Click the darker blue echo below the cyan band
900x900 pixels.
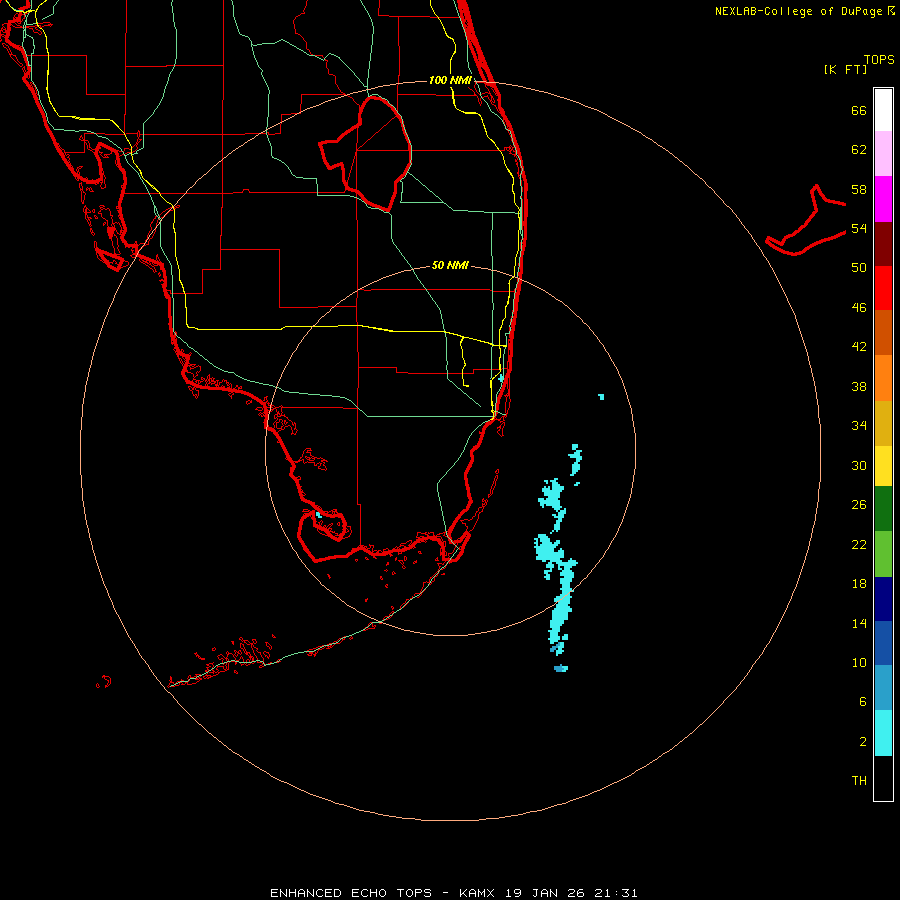coord(561,668)
